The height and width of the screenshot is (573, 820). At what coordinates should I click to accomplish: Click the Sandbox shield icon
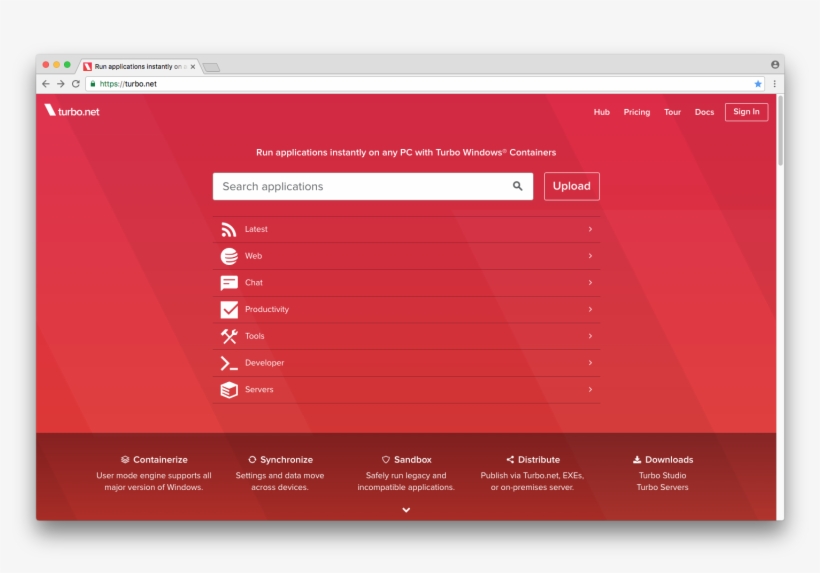click(x=386, y=460)
